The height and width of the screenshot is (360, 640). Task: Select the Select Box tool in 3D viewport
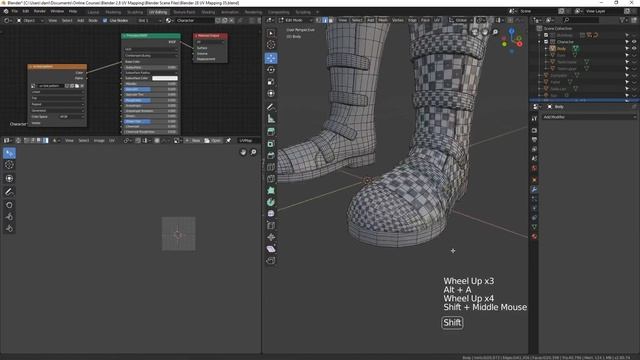pos(271,33)
